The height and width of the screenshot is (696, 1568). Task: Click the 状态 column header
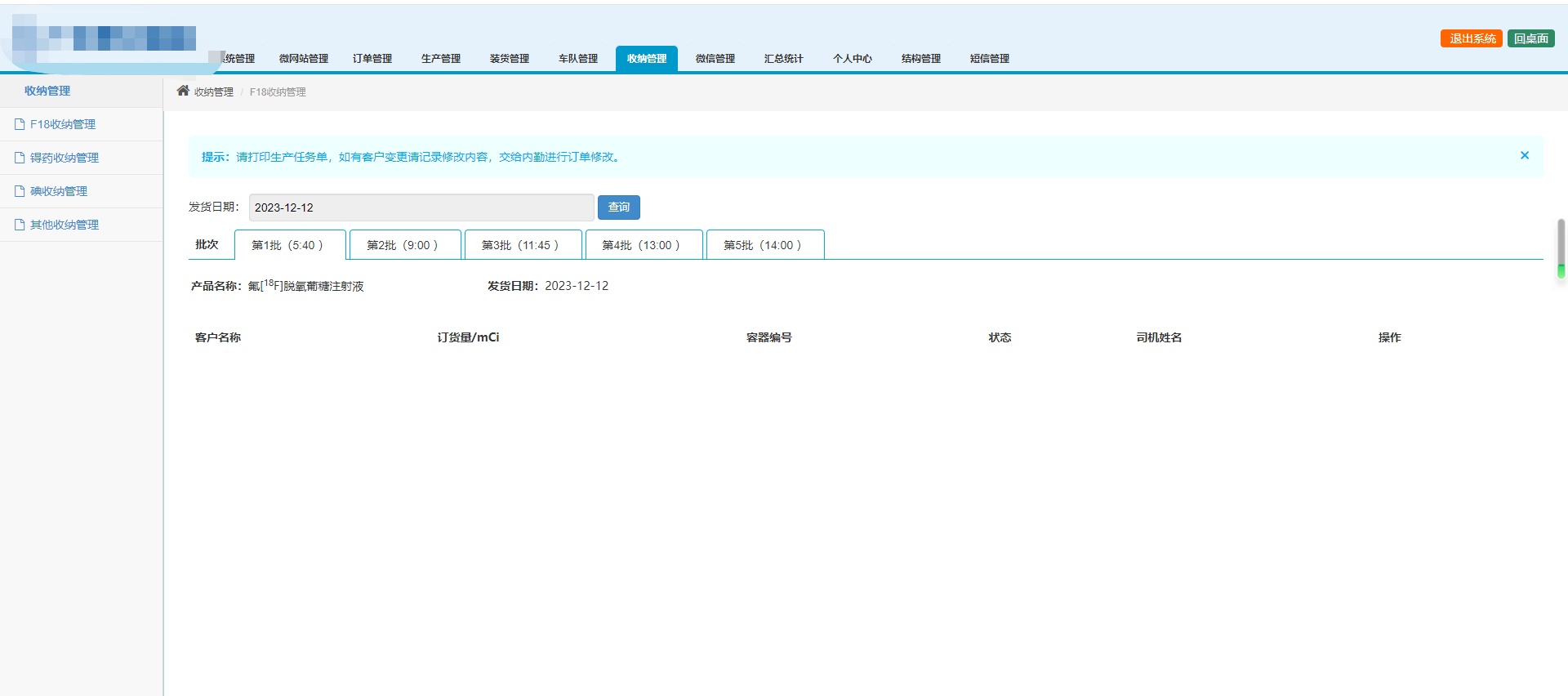1000,337
